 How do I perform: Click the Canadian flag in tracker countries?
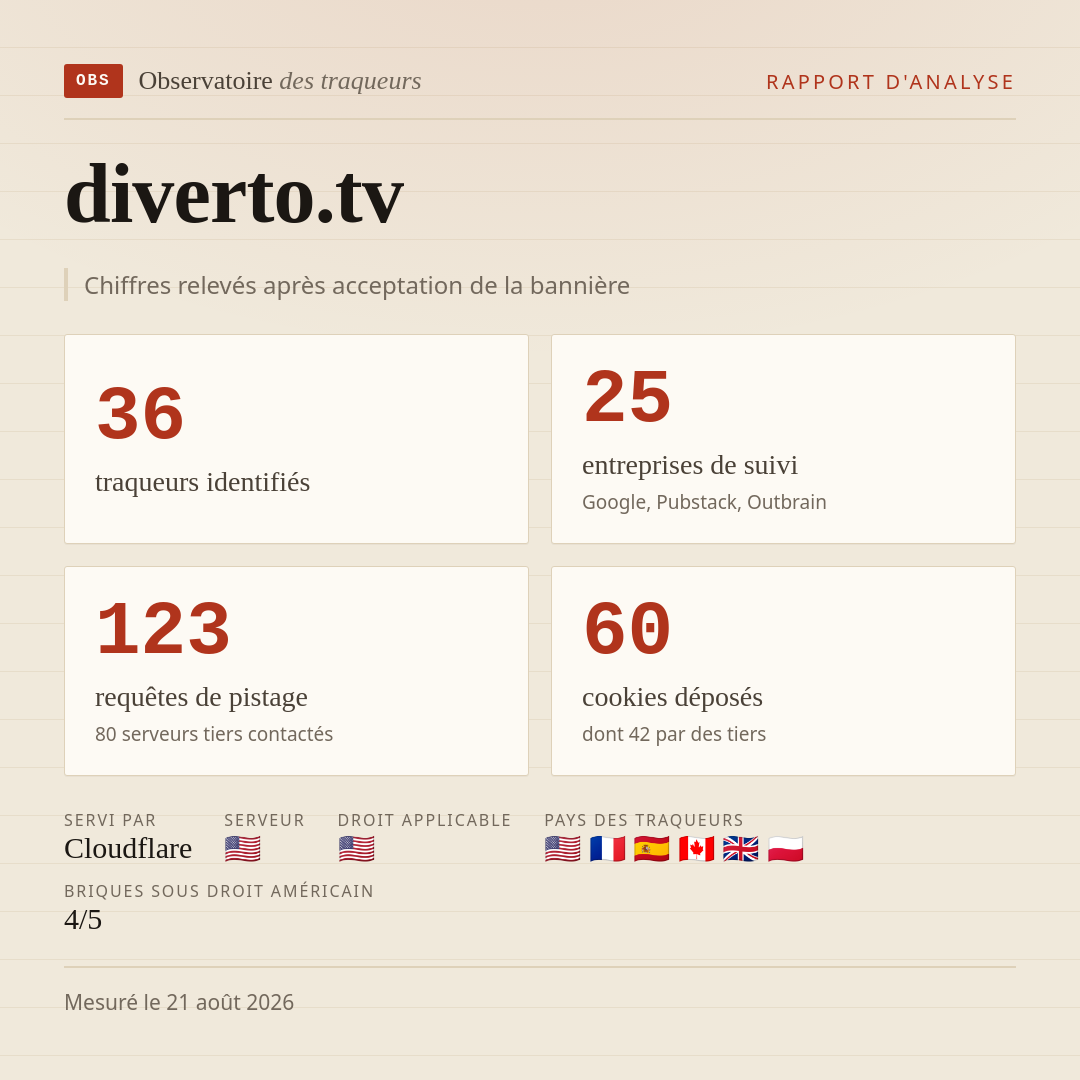[x=696, y=849]
